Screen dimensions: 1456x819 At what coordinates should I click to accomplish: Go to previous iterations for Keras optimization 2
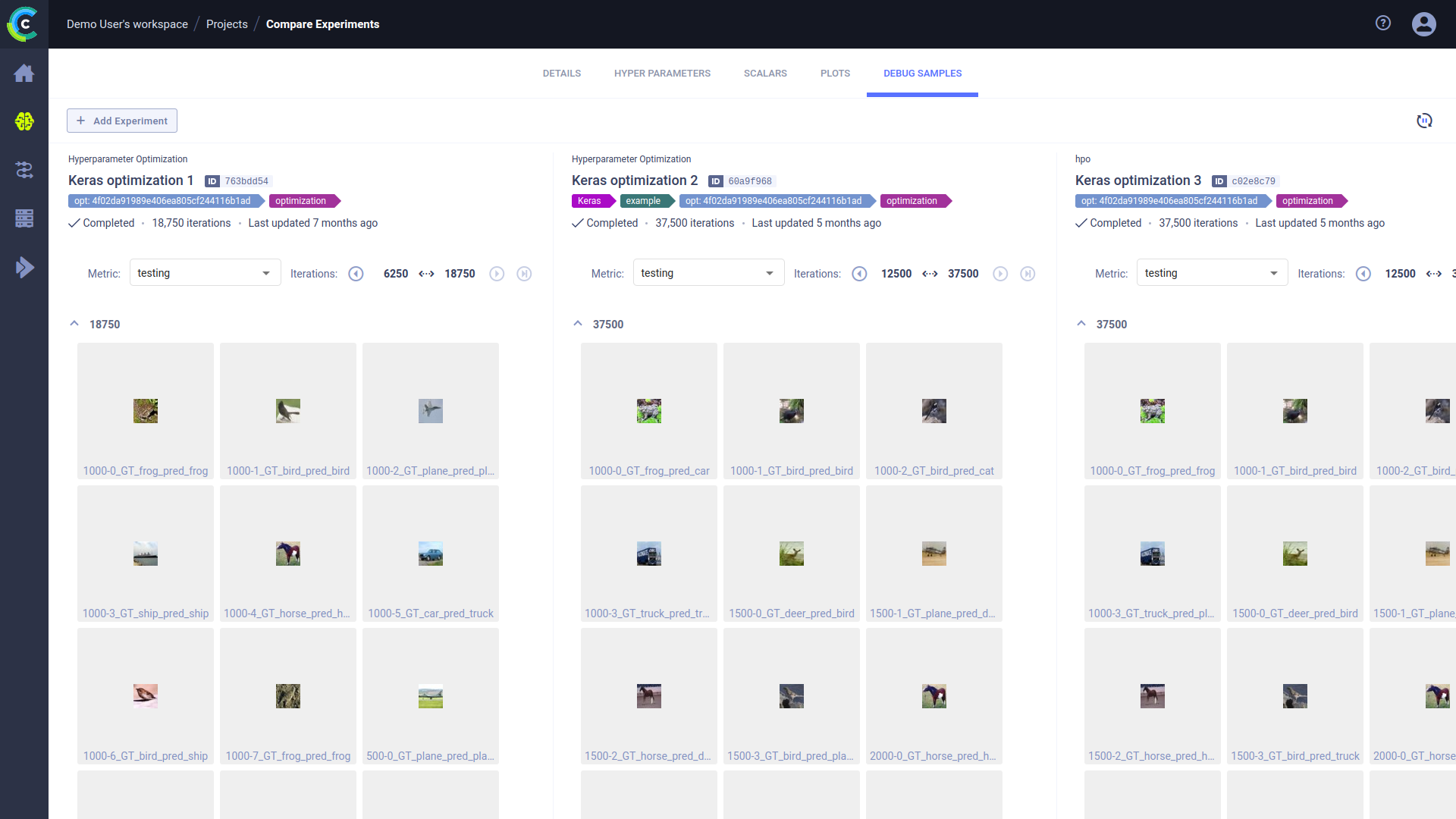(859, 274)
